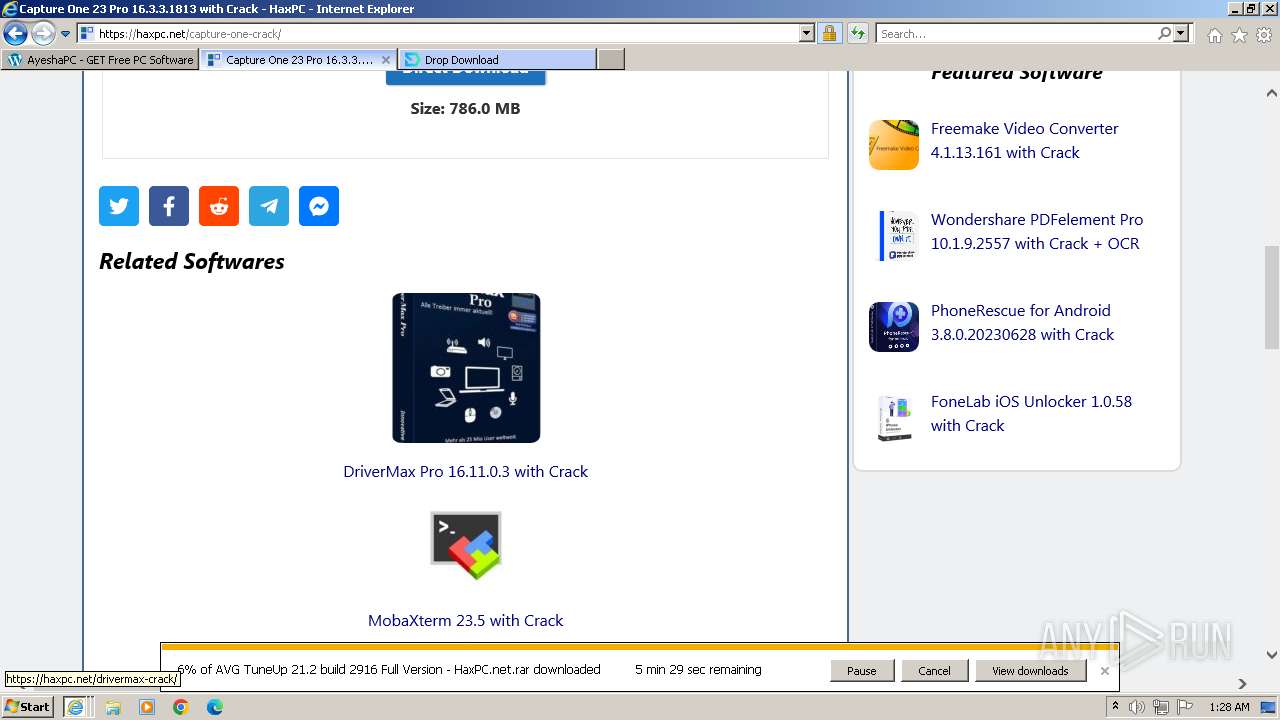This screenshot has width=1280, height=720.
Task: Open PhoneRescue for Android with Crack link
Action: [1022, 322]
